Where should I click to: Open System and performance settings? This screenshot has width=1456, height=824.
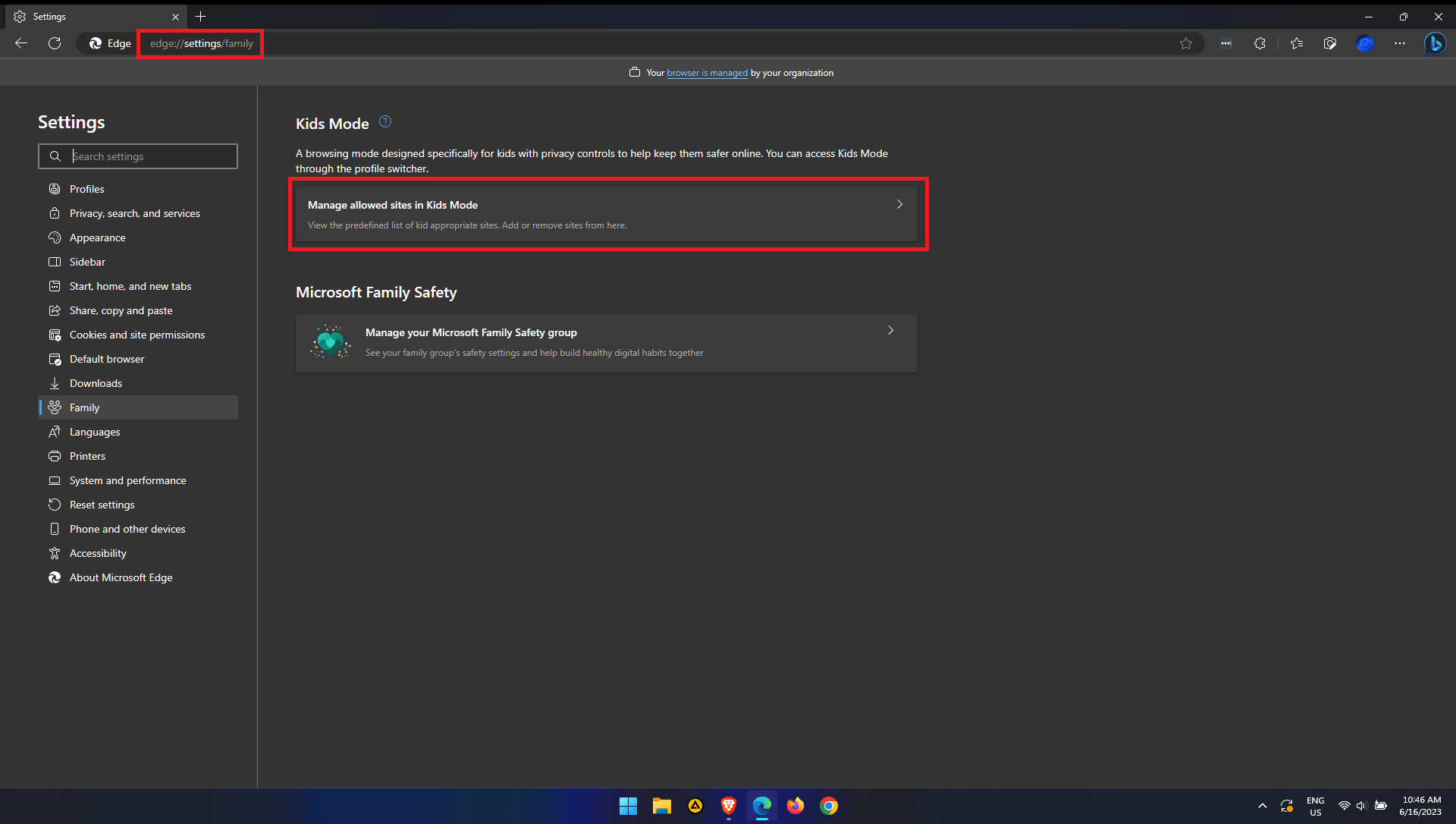(138, 480)
